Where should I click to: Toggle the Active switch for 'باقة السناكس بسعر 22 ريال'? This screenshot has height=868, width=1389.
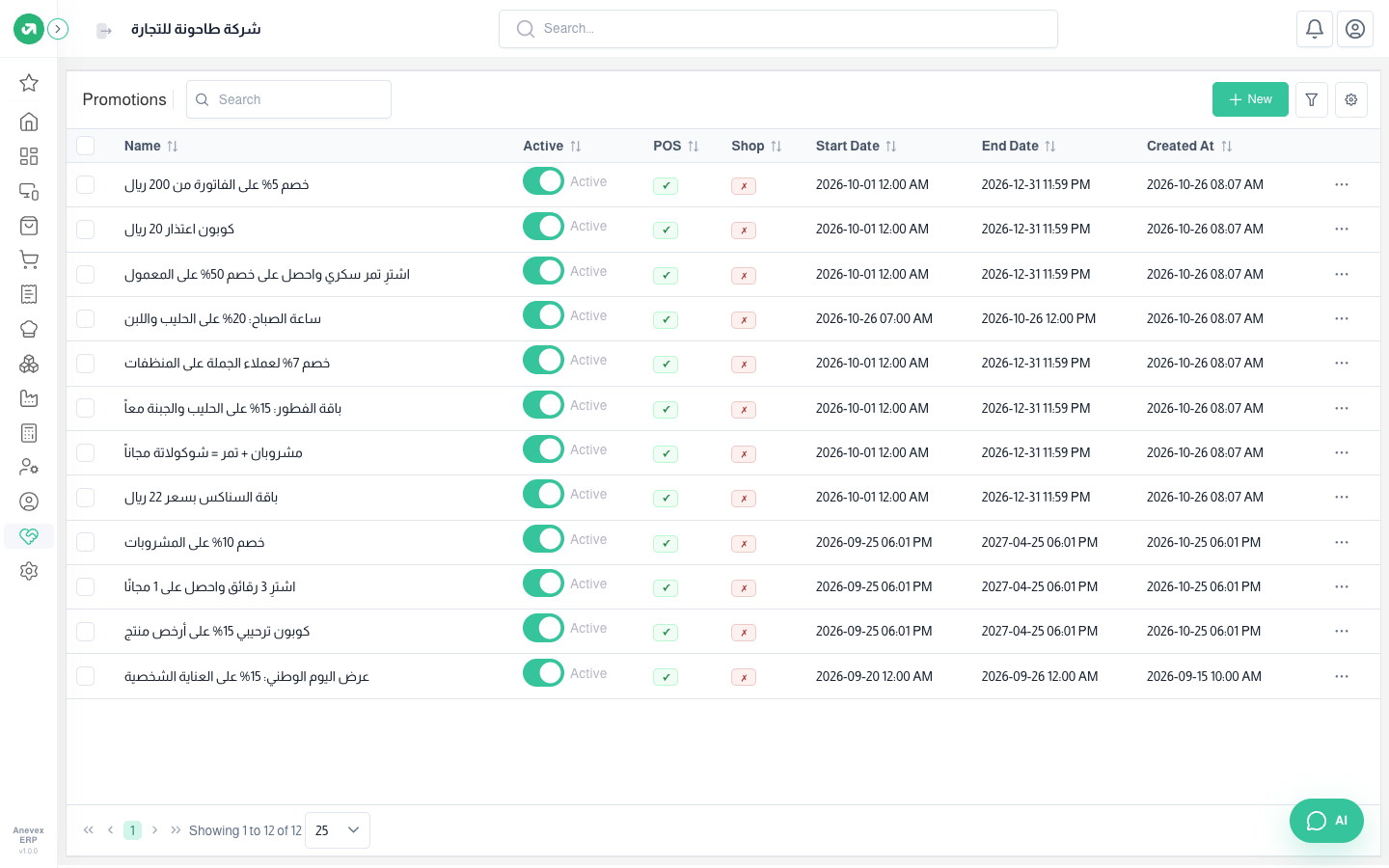[544, 494]
